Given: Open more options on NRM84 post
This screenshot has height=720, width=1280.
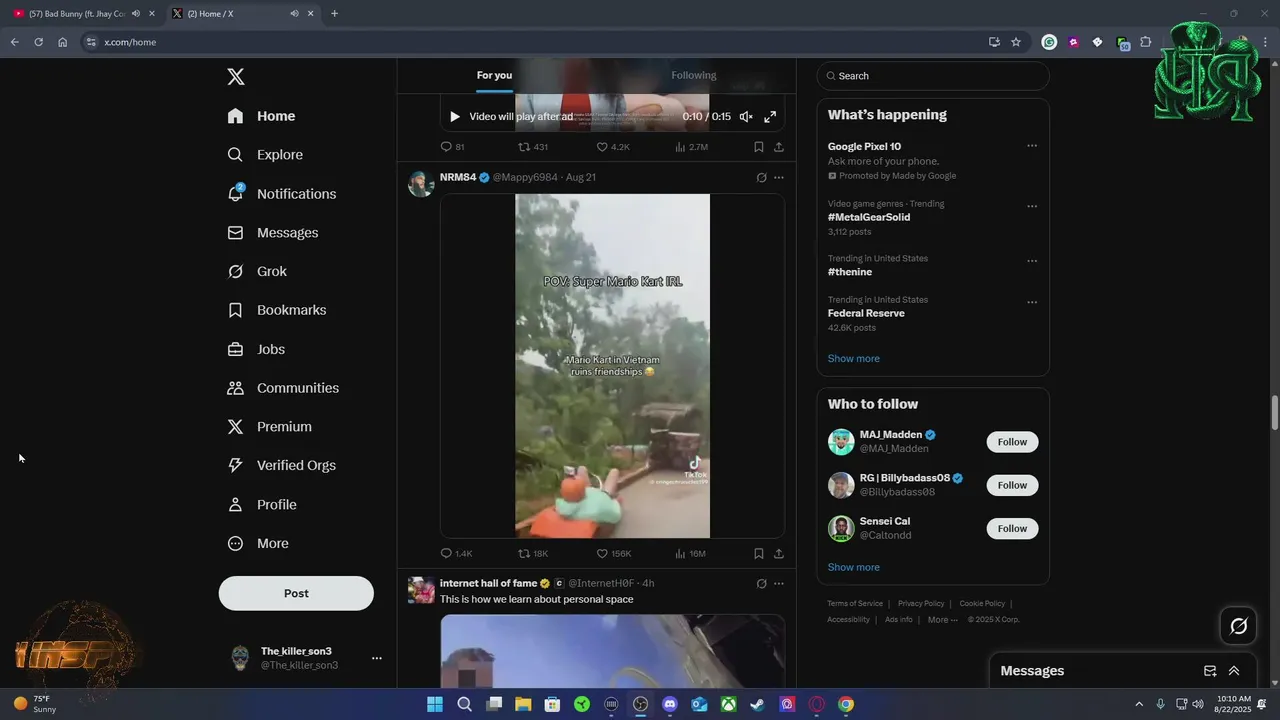Looking at the screenshot, I should [779, 178].
